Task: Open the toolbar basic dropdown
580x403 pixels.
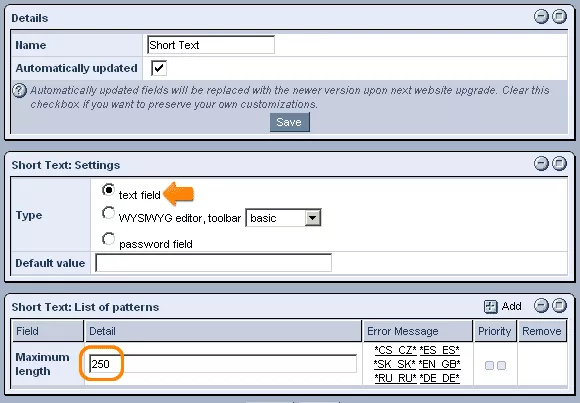Action: click(283, 218)
